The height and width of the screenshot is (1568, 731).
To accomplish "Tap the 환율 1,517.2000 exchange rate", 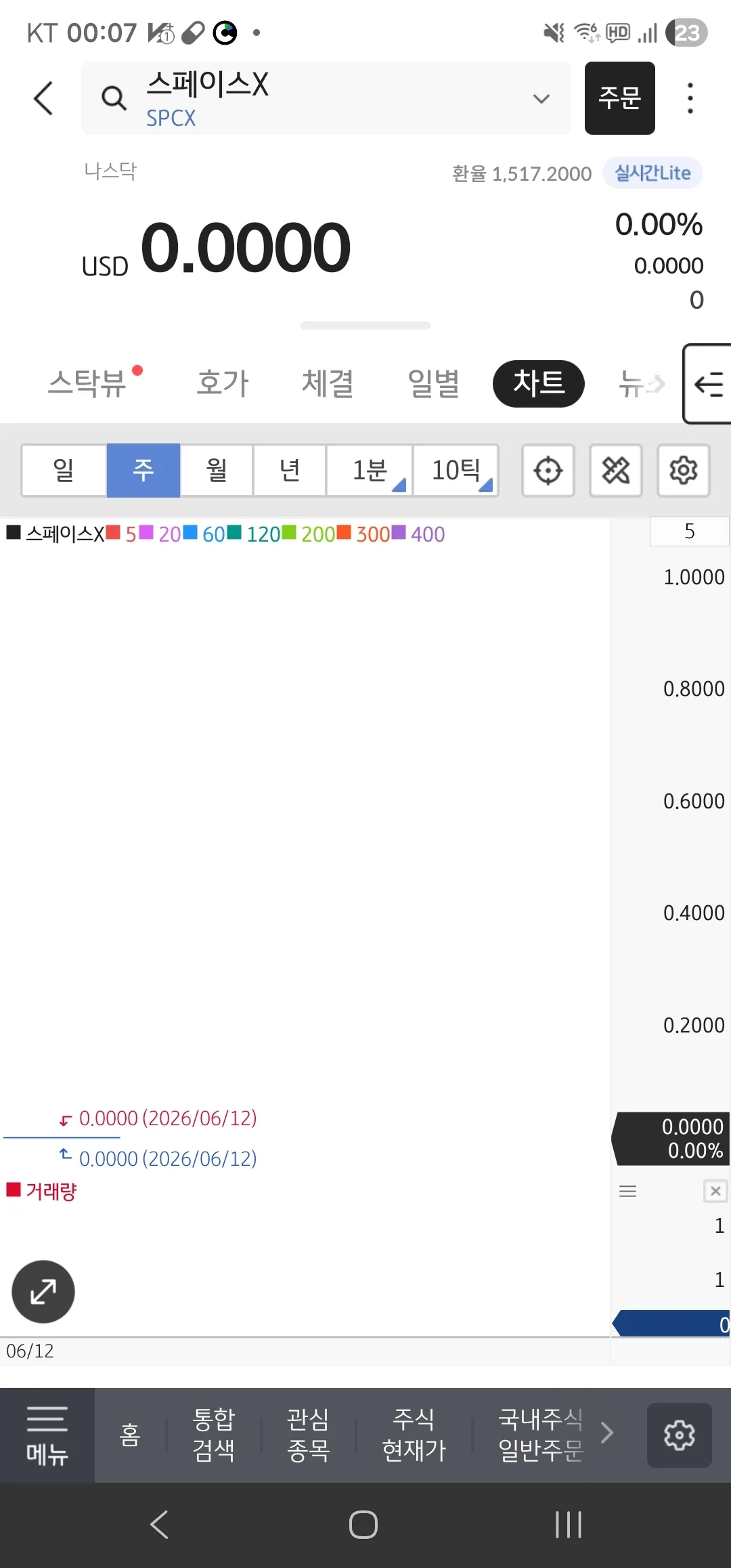I will pos(522,174).
